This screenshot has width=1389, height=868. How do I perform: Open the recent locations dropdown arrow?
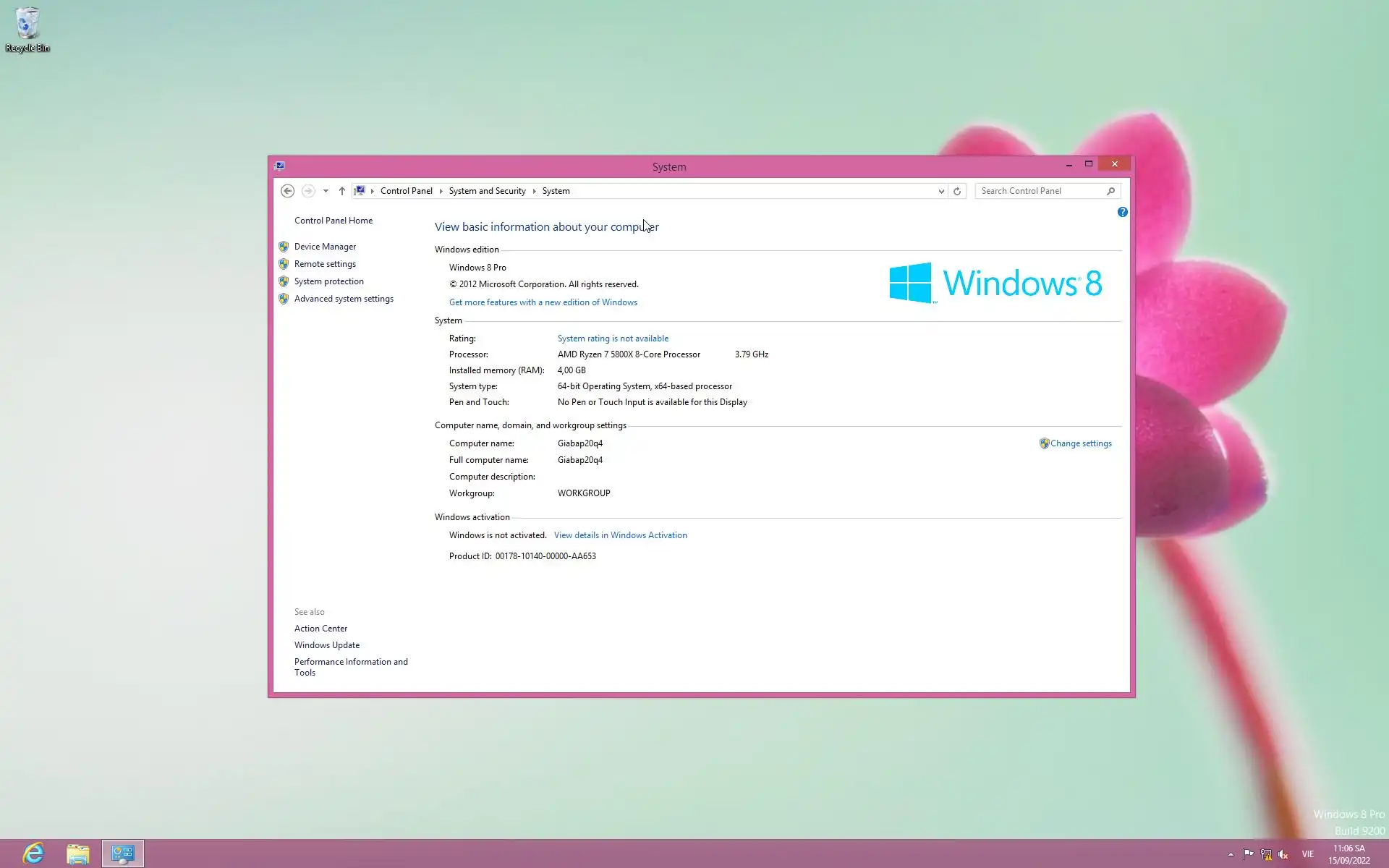pyautogui.click(x=326, y=191)
